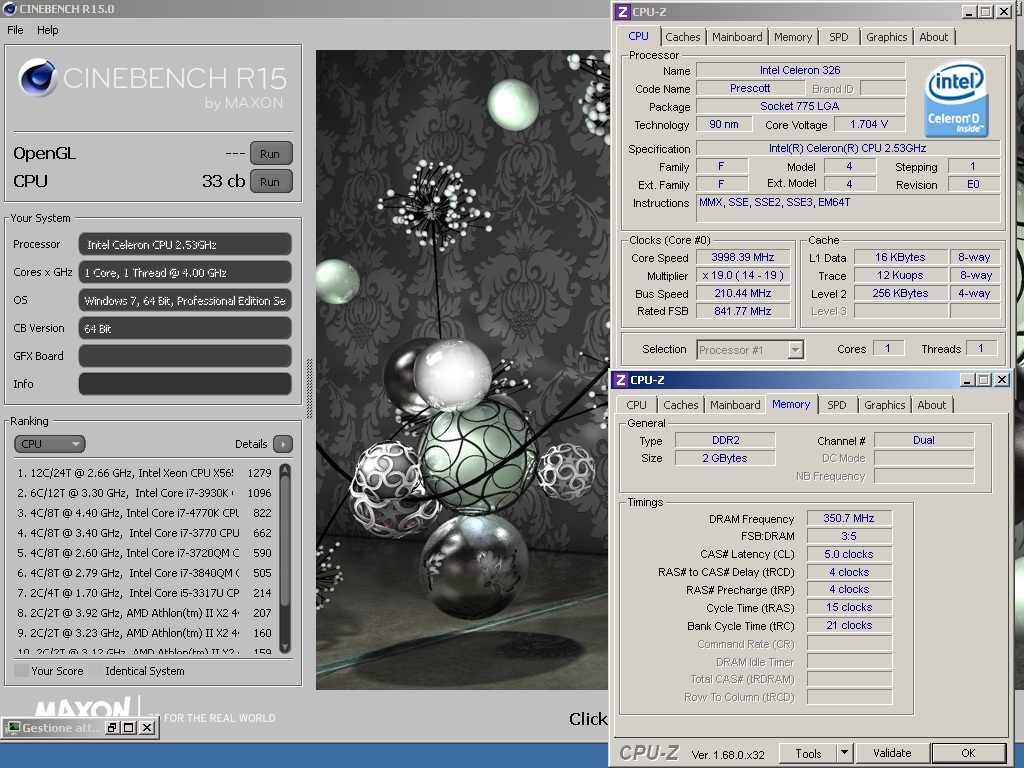
Task: Click the Cinebench title bar app icon
Action: [x=9, y=8]
